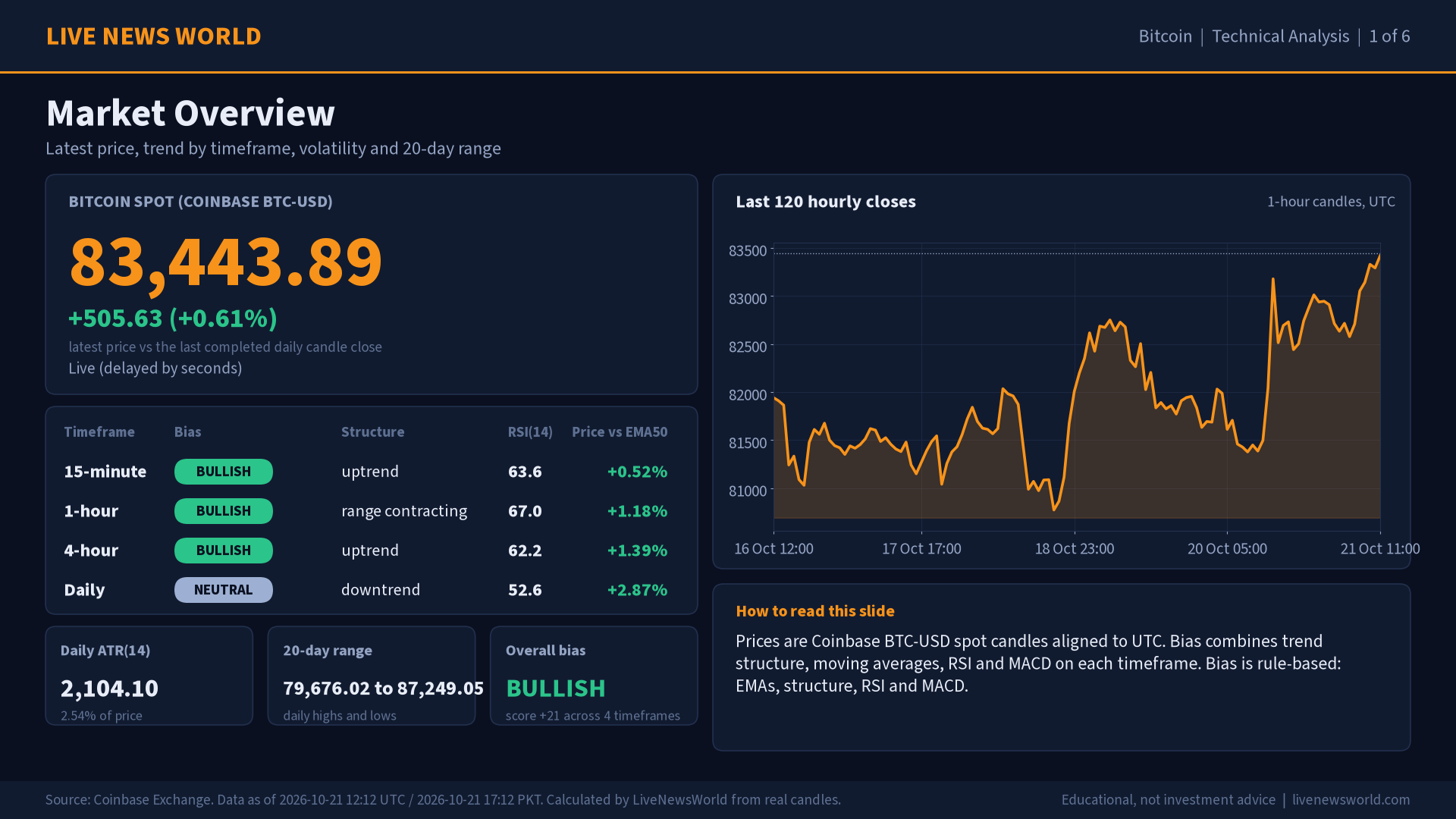The width and height of the screenshot is (1456, 819).
Task: Click the Daily ATR value 2,104.10
Action: tap(109, 689)
